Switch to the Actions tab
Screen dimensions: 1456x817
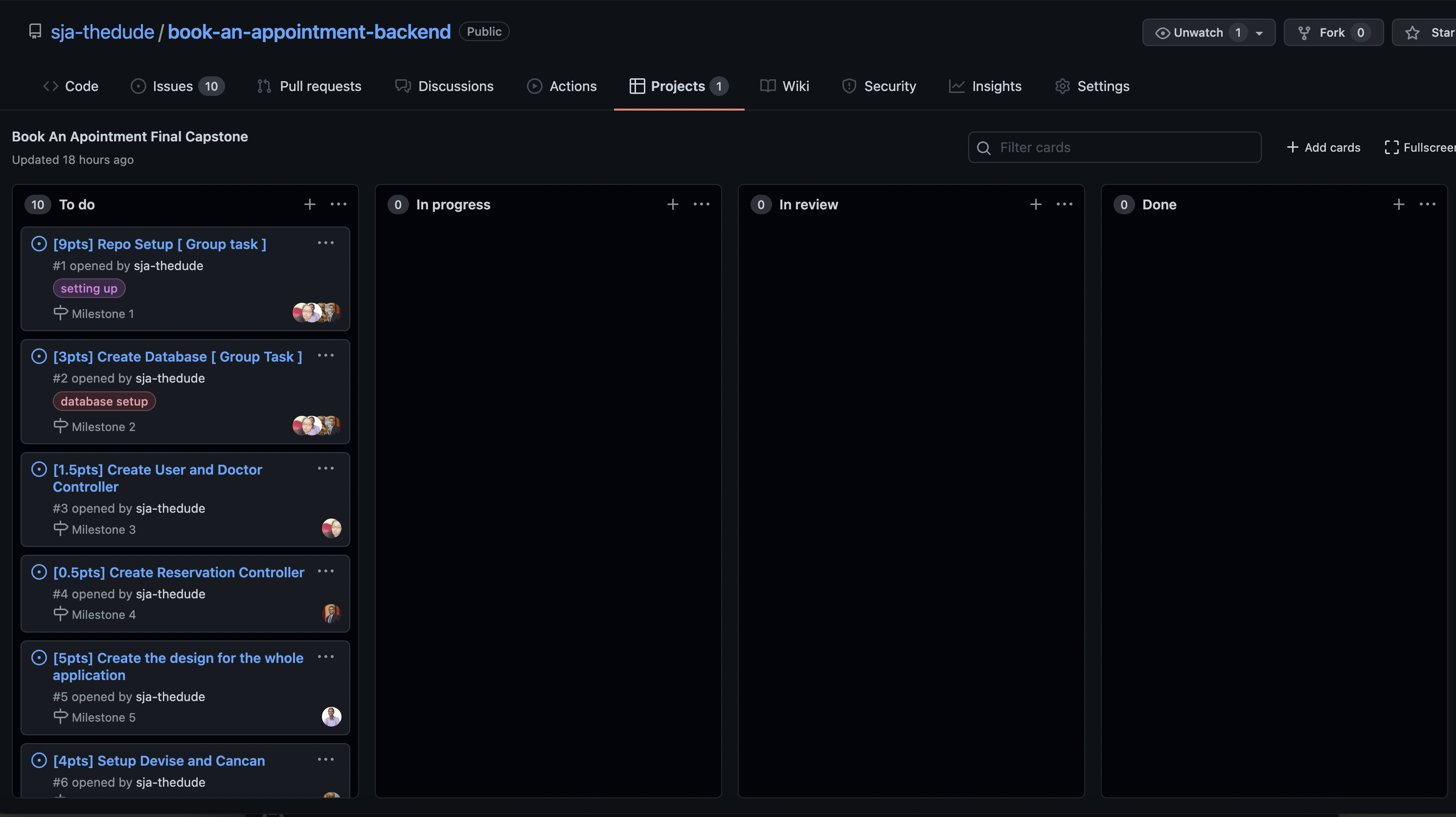(x=572, y=86)
